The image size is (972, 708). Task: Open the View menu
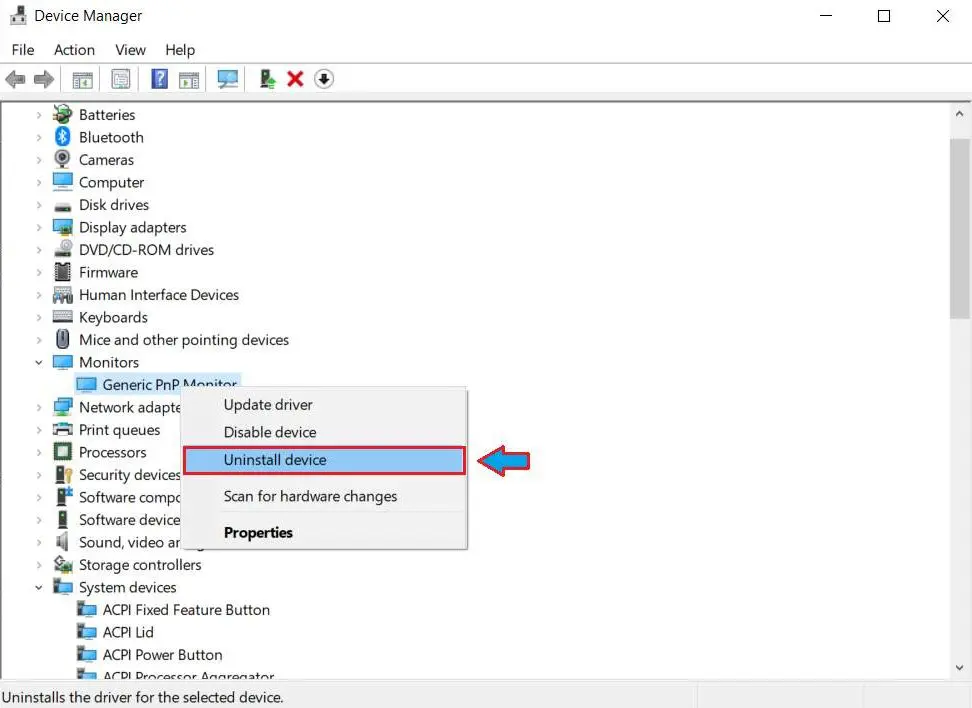(x=130, y=50)
